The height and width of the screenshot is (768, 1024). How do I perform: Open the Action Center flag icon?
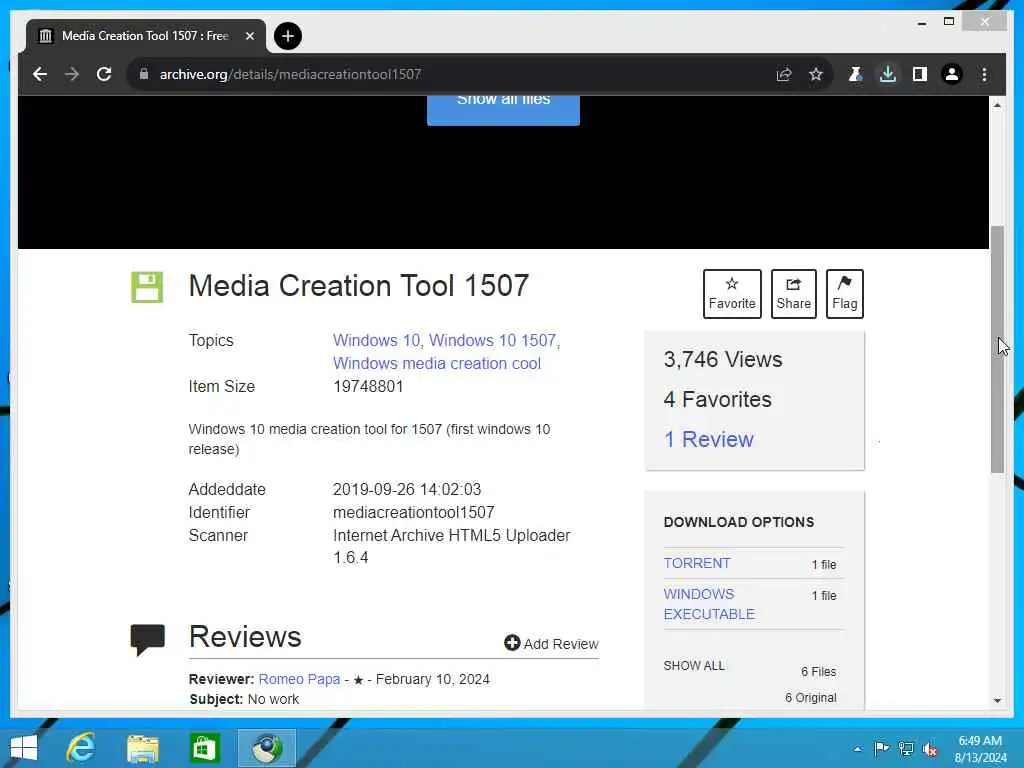[881, 748]
